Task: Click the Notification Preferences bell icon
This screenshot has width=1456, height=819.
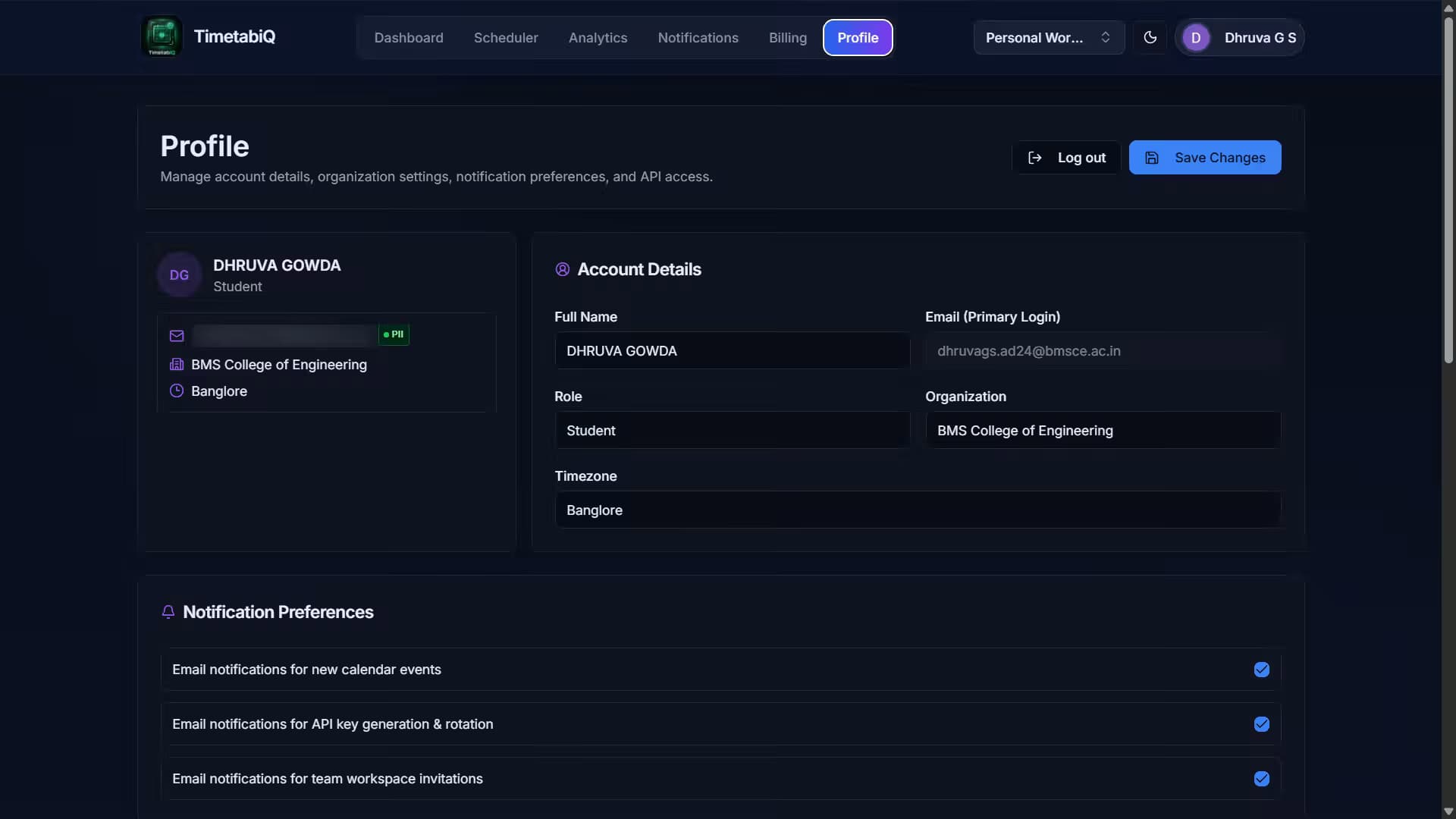Action: click(168, 612)
